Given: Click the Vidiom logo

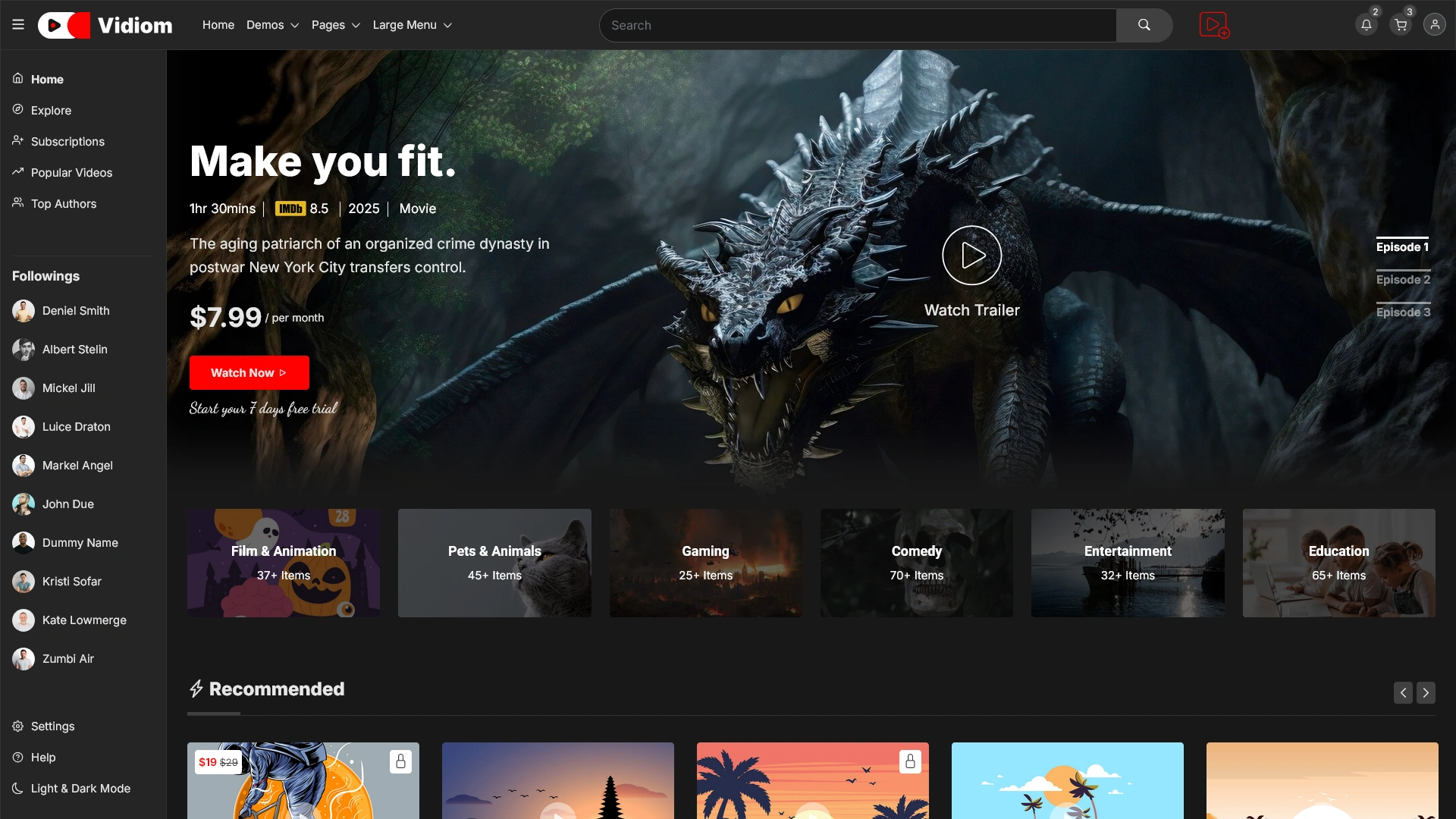Looking at the screenshot, I should pos(105,25).
